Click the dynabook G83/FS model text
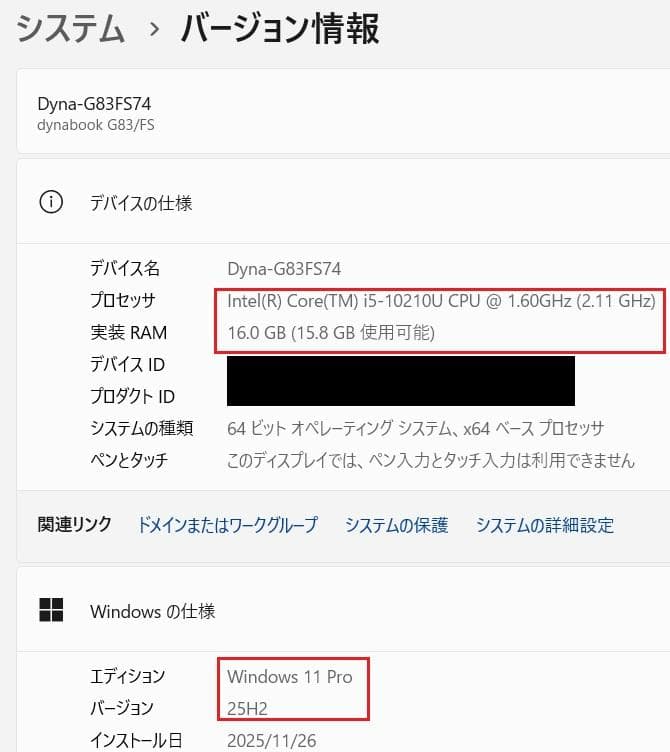The image size is (670, 752). [96, 125]
